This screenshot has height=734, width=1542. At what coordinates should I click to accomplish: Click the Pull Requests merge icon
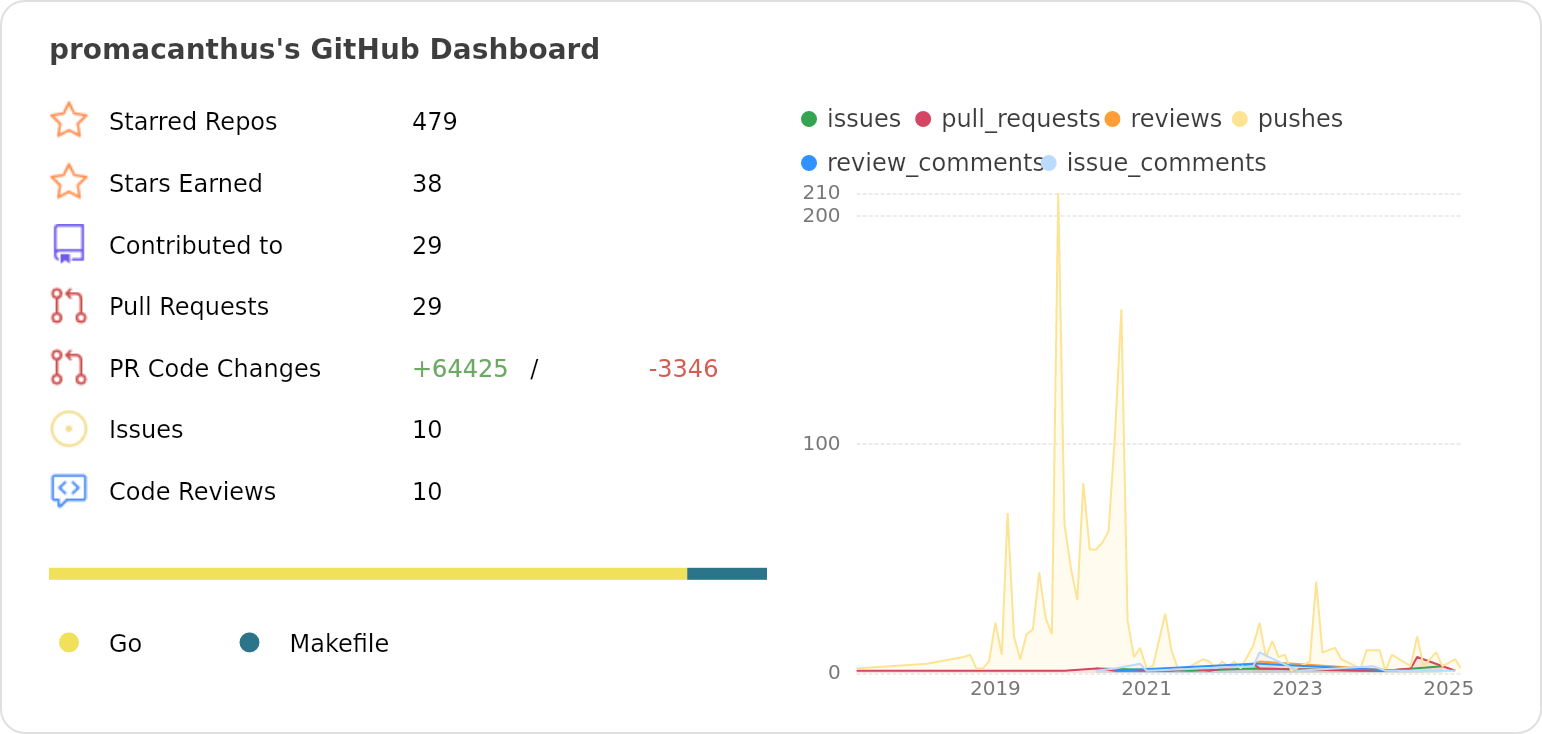point(69,306)
